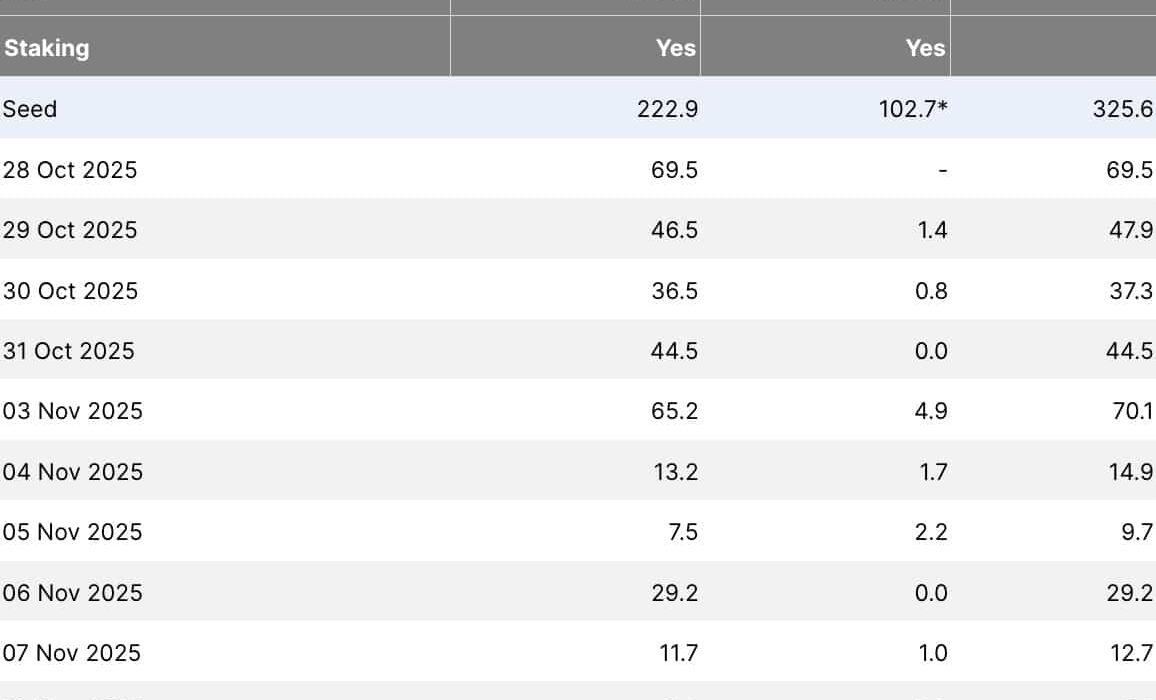Click the asterisked value 102.7*
This screenshot has height=700, width=1156.
click(x=912, y=109)
